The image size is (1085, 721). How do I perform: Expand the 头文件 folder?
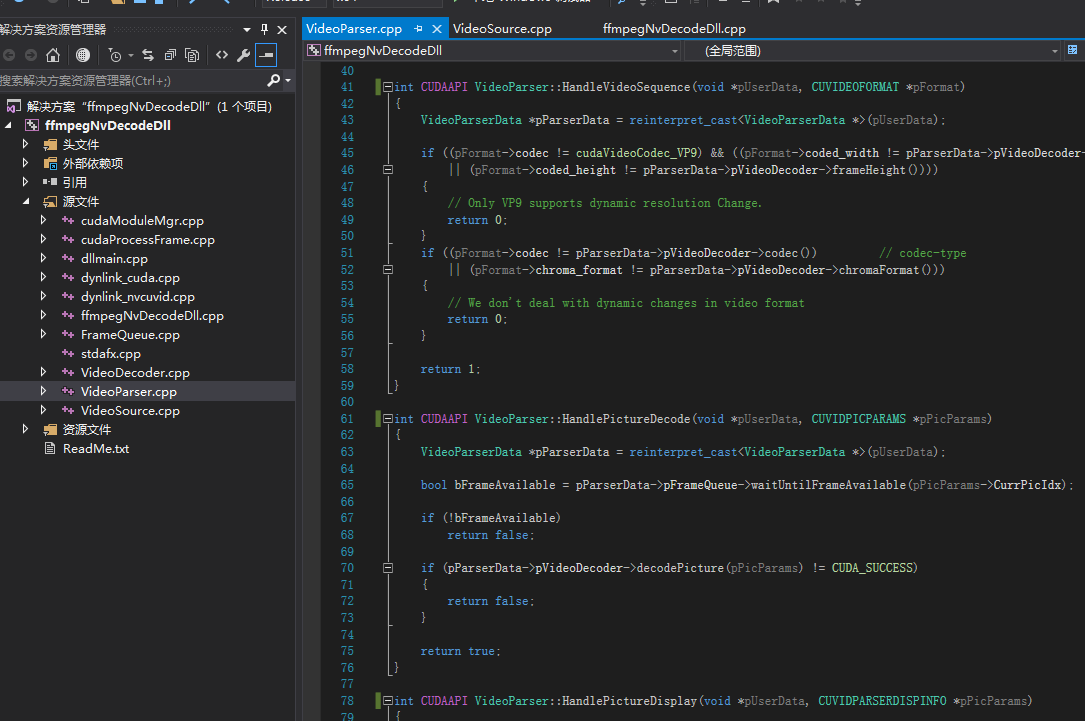tap(26, 144)
